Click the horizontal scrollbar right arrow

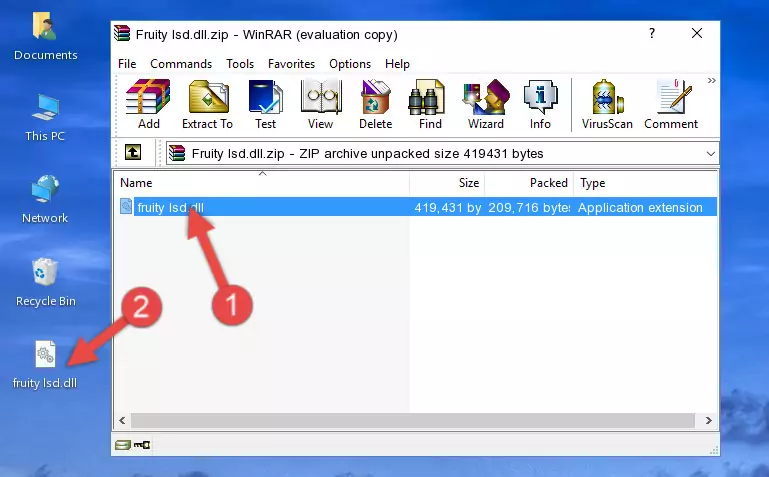tap(708, 420)
